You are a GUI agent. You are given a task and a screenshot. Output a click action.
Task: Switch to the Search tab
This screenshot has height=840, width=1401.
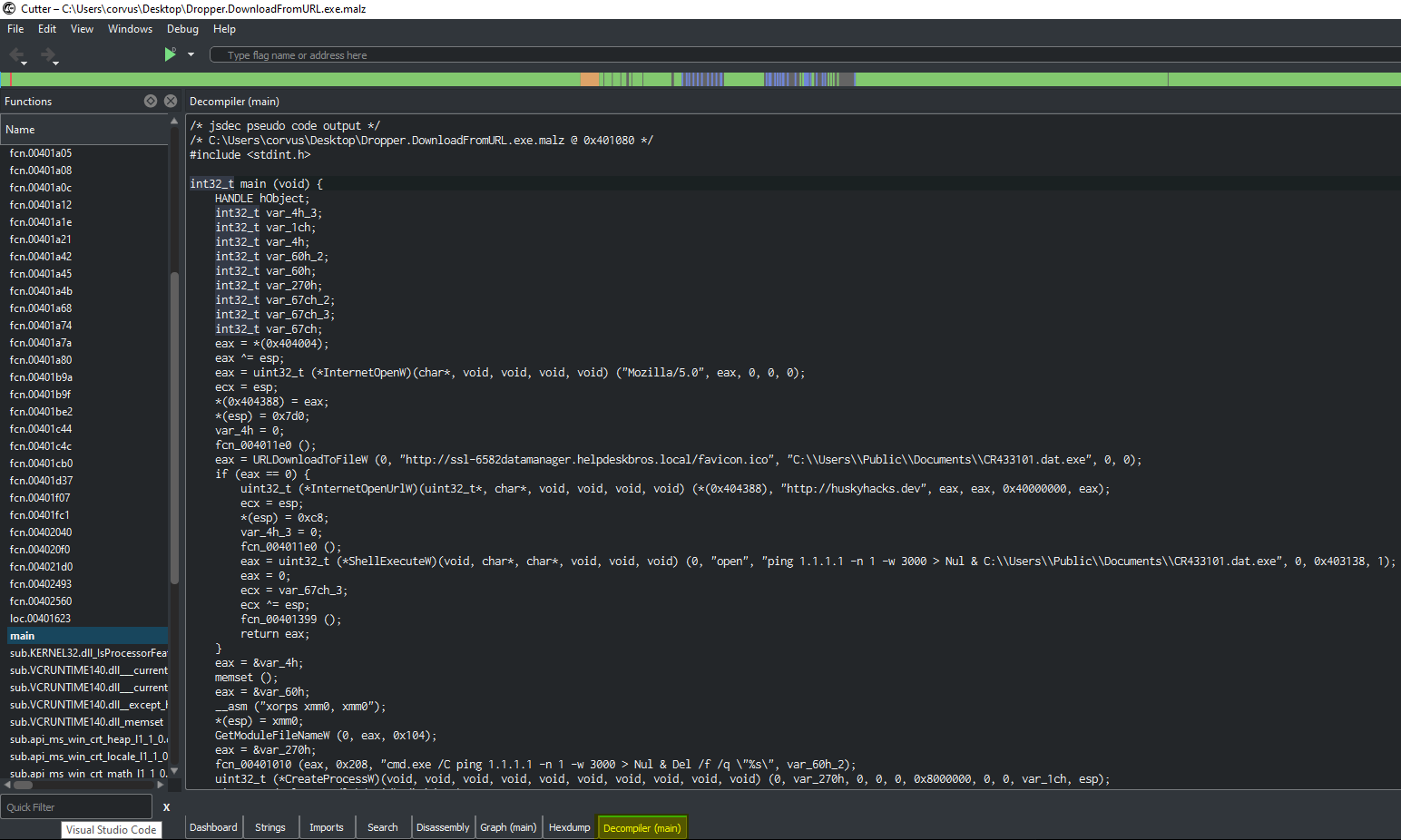(x=382, y=827)
